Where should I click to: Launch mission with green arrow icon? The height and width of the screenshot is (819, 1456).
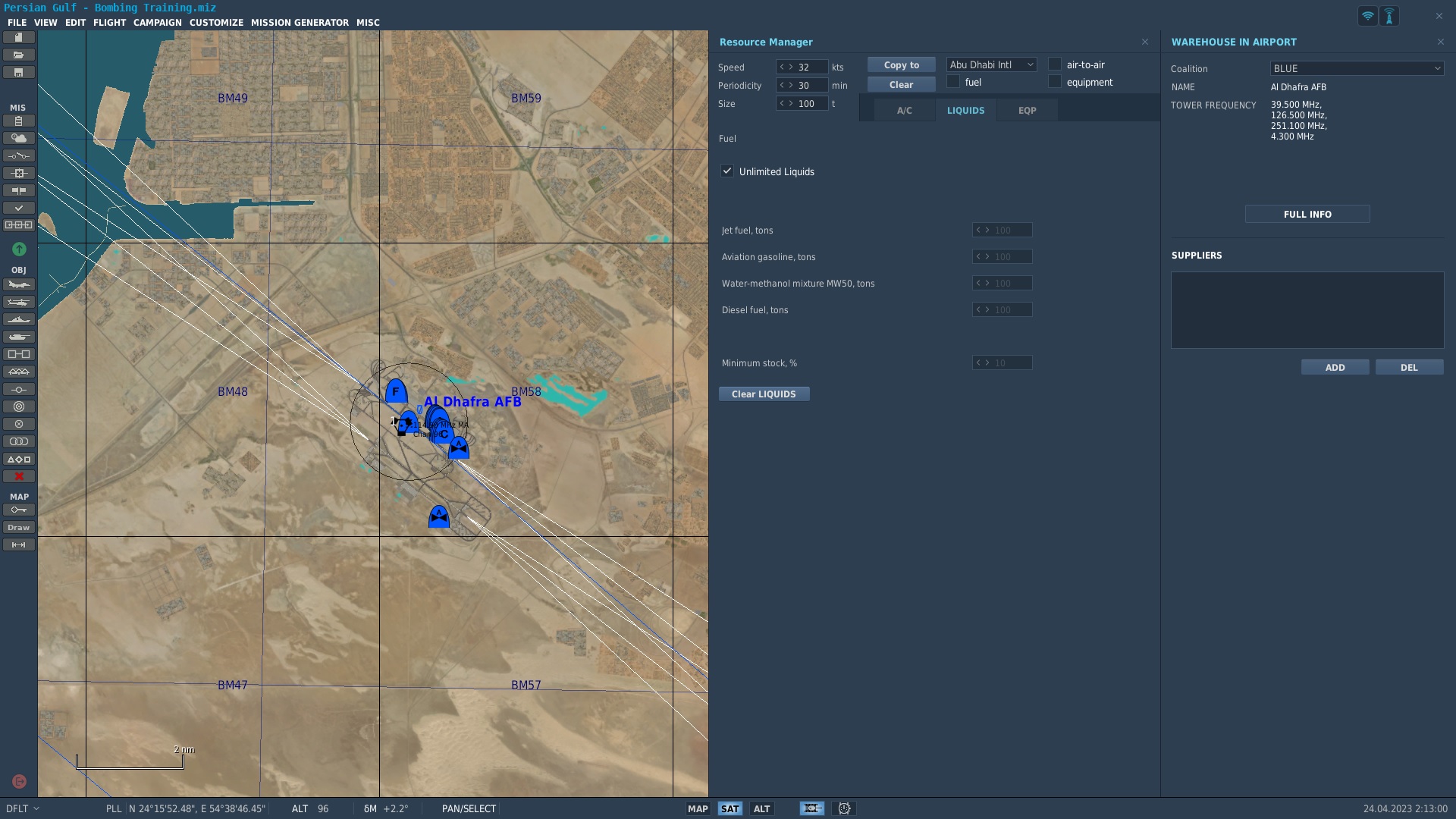point(19,249)
